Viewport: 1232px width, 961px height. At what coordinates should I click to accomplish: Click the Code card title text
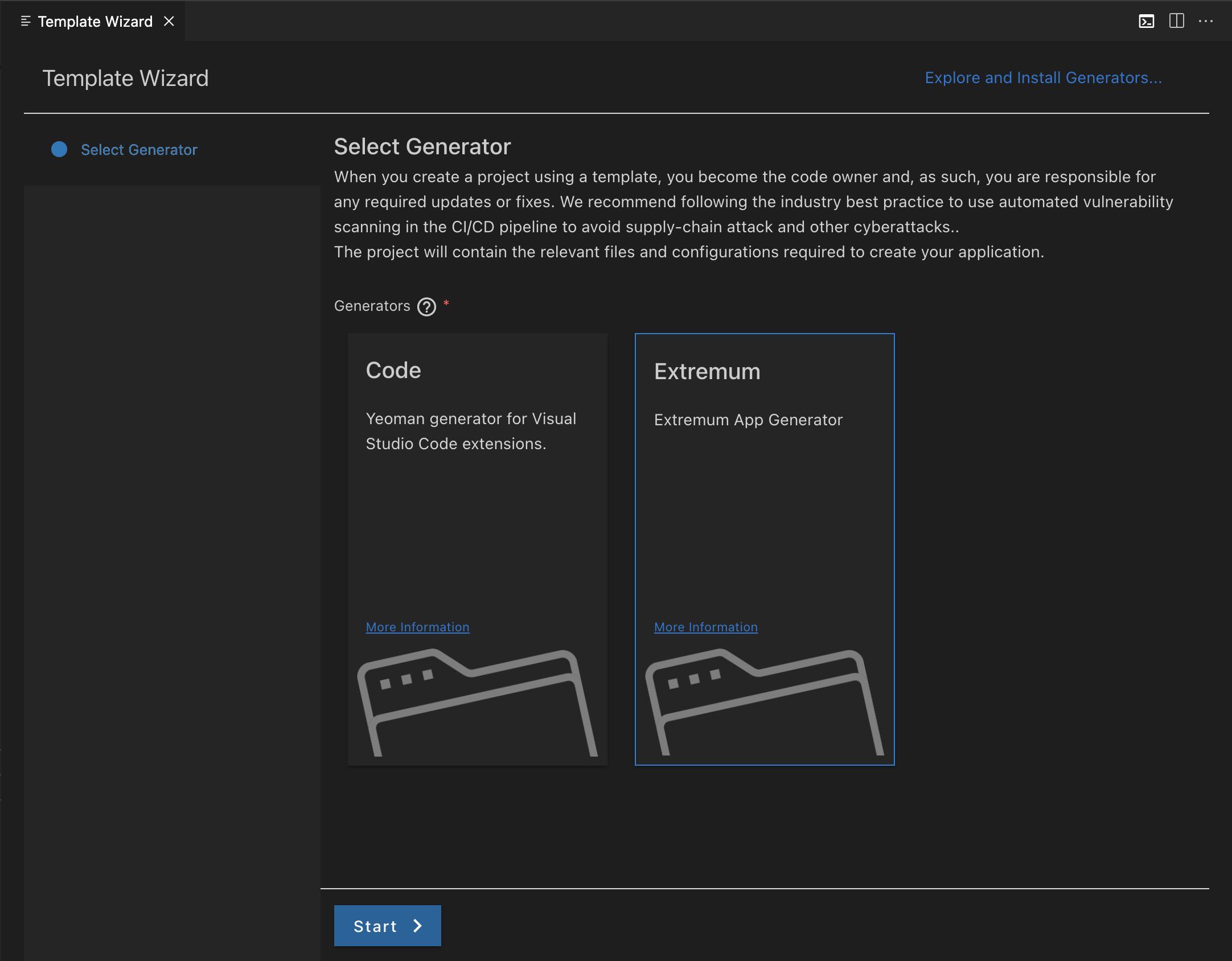coord(393,370)
